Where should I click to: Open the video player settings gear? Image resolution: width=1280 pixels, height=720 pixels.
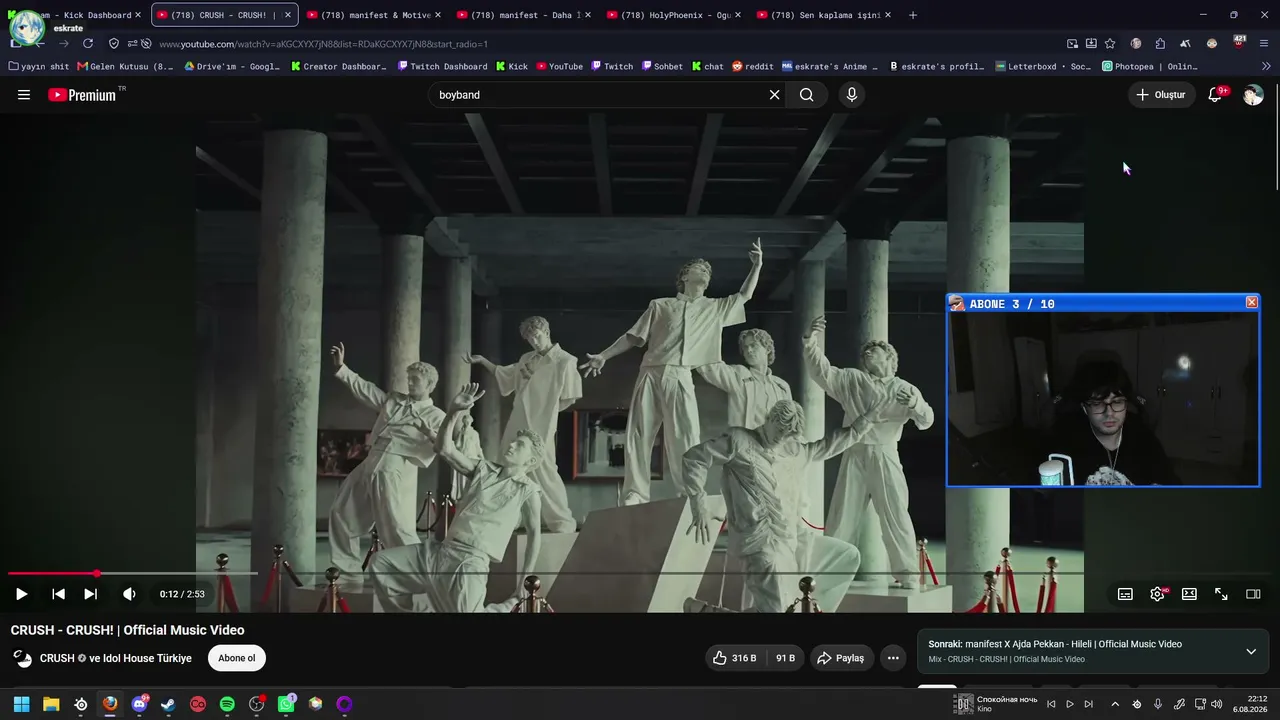[x=1157, y=594]
